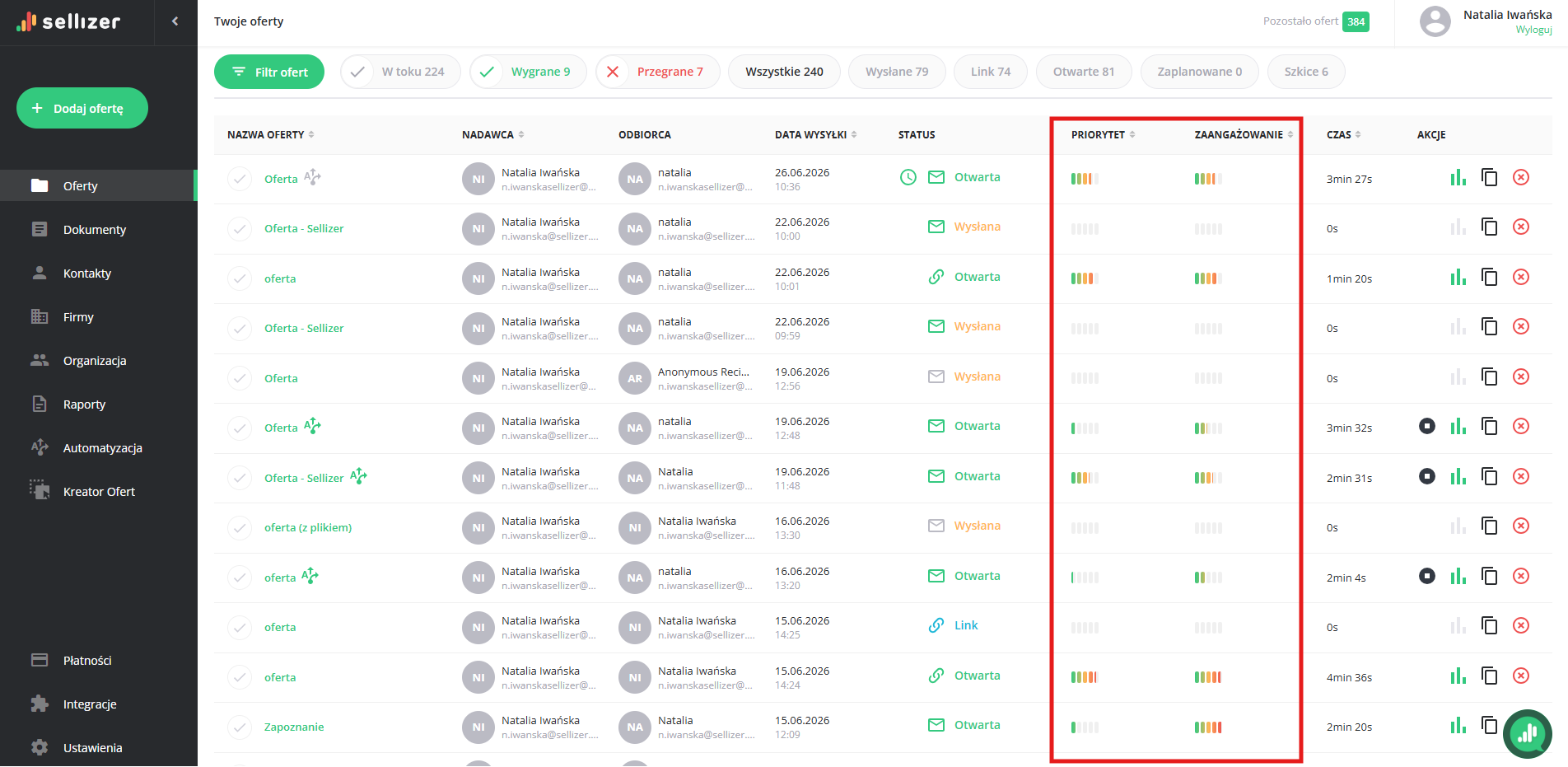Open the oferta (z plikiem) offer
The image size is (1568, 767).
point(308,527)
